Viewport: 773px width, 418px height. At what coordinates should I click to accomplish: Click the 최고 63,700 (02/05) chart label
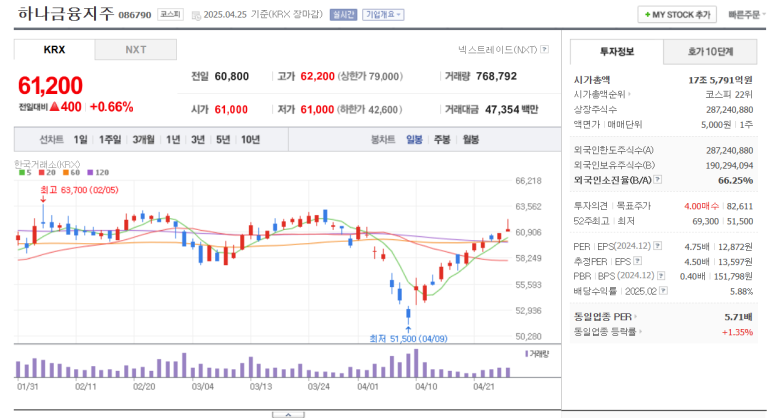tap(79, 190)
